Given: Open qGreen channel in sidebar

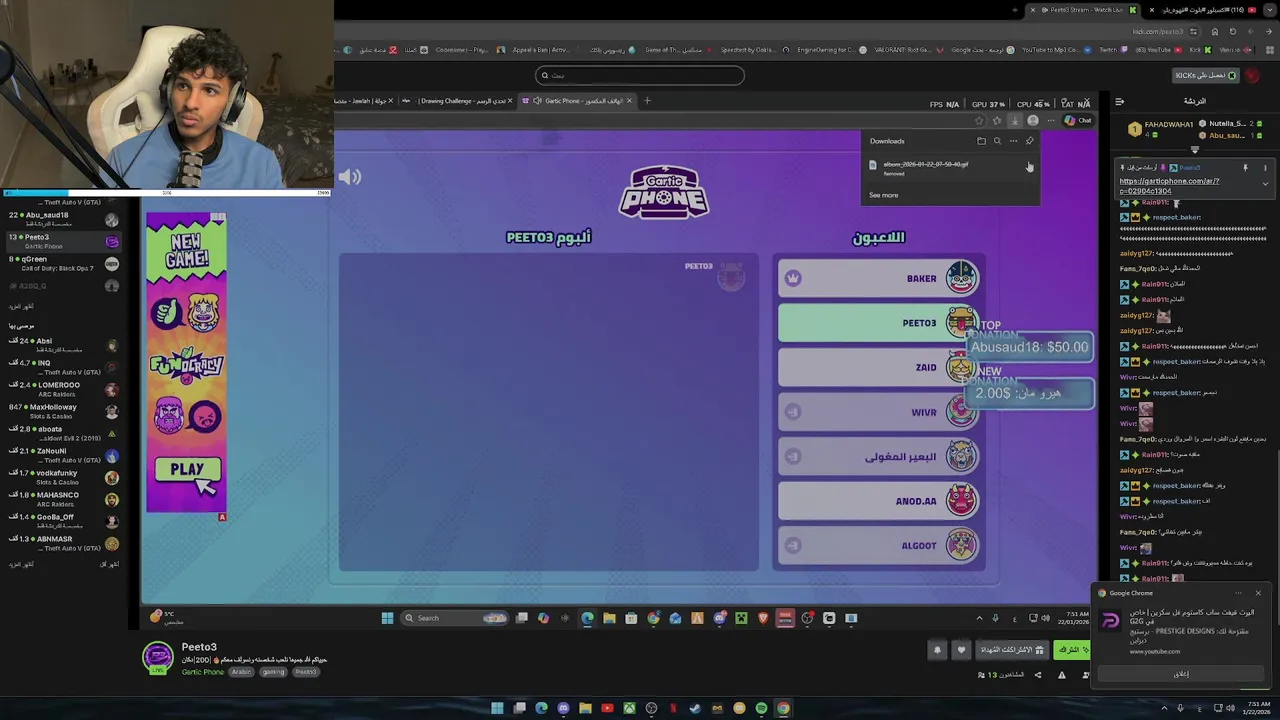Looking at the screenshot, I should tap(62, 263).
